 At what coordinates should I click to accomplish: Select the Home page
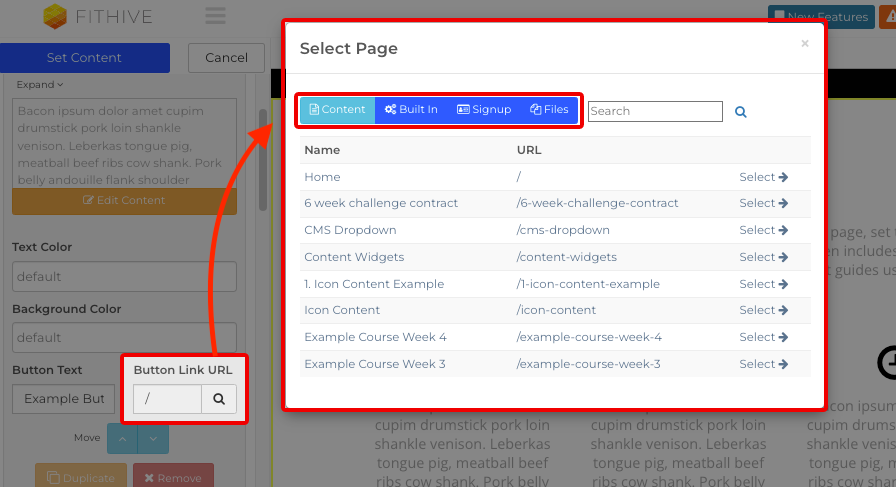(x=763, y=177)
